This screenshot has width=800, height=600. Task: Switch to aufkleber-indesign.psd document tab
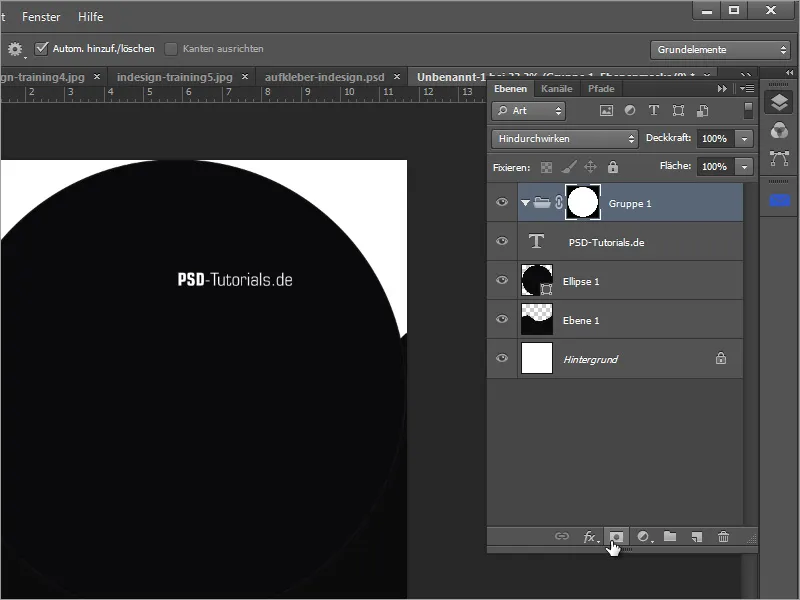pos(324,77)
